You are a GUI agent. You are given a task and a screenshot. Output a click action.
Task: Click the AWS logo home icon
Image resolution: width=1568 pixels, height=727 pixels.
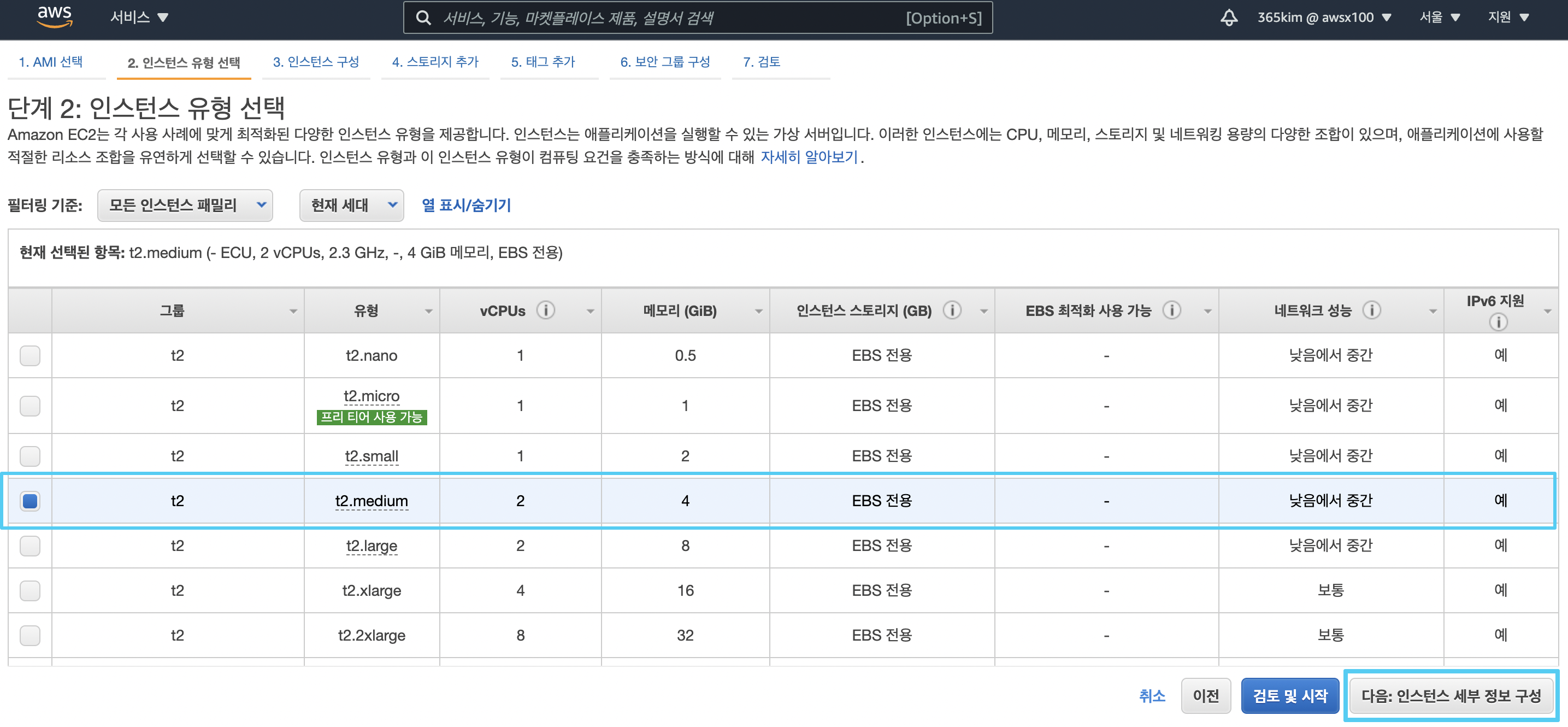pos(54,16)
